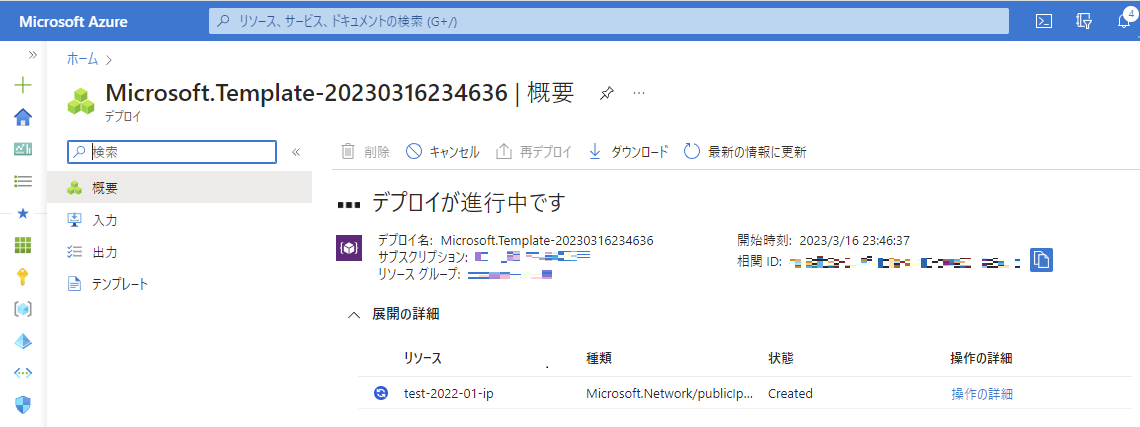Open All services list icon
The width and height of the screenshot is (1140, 427).
click(23, 181)
